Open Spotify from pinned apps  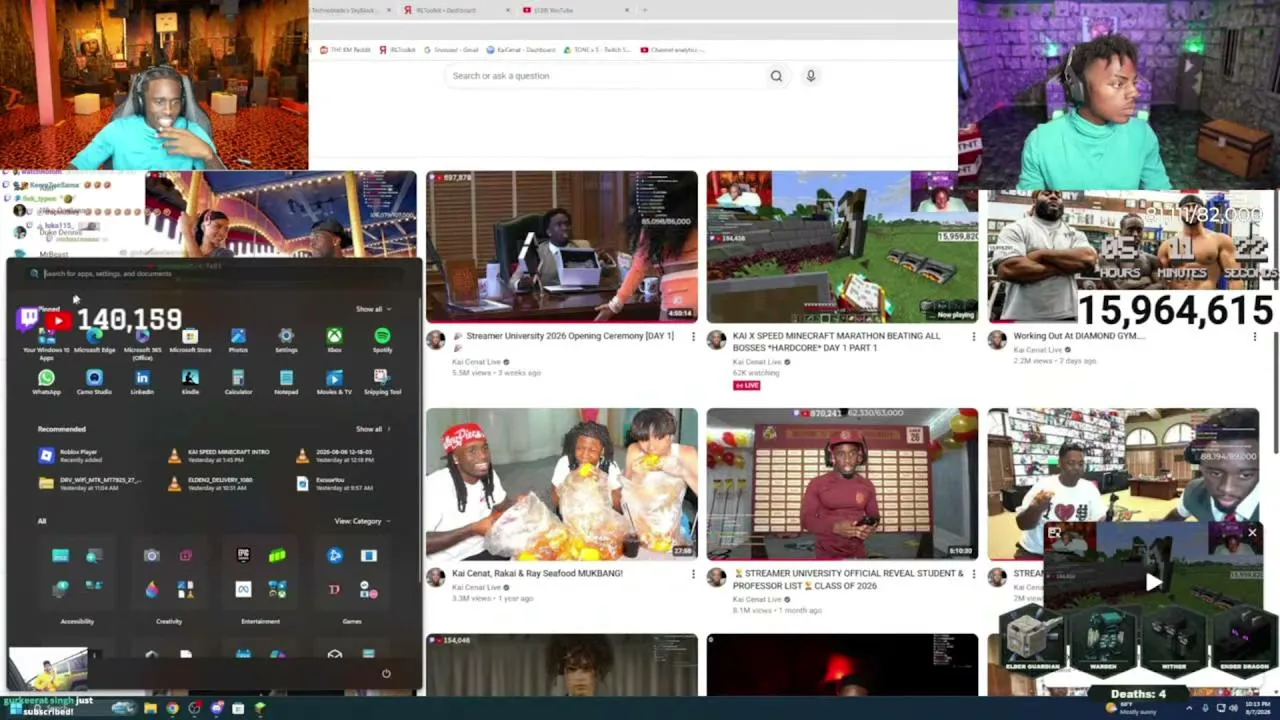click(382, 340)
